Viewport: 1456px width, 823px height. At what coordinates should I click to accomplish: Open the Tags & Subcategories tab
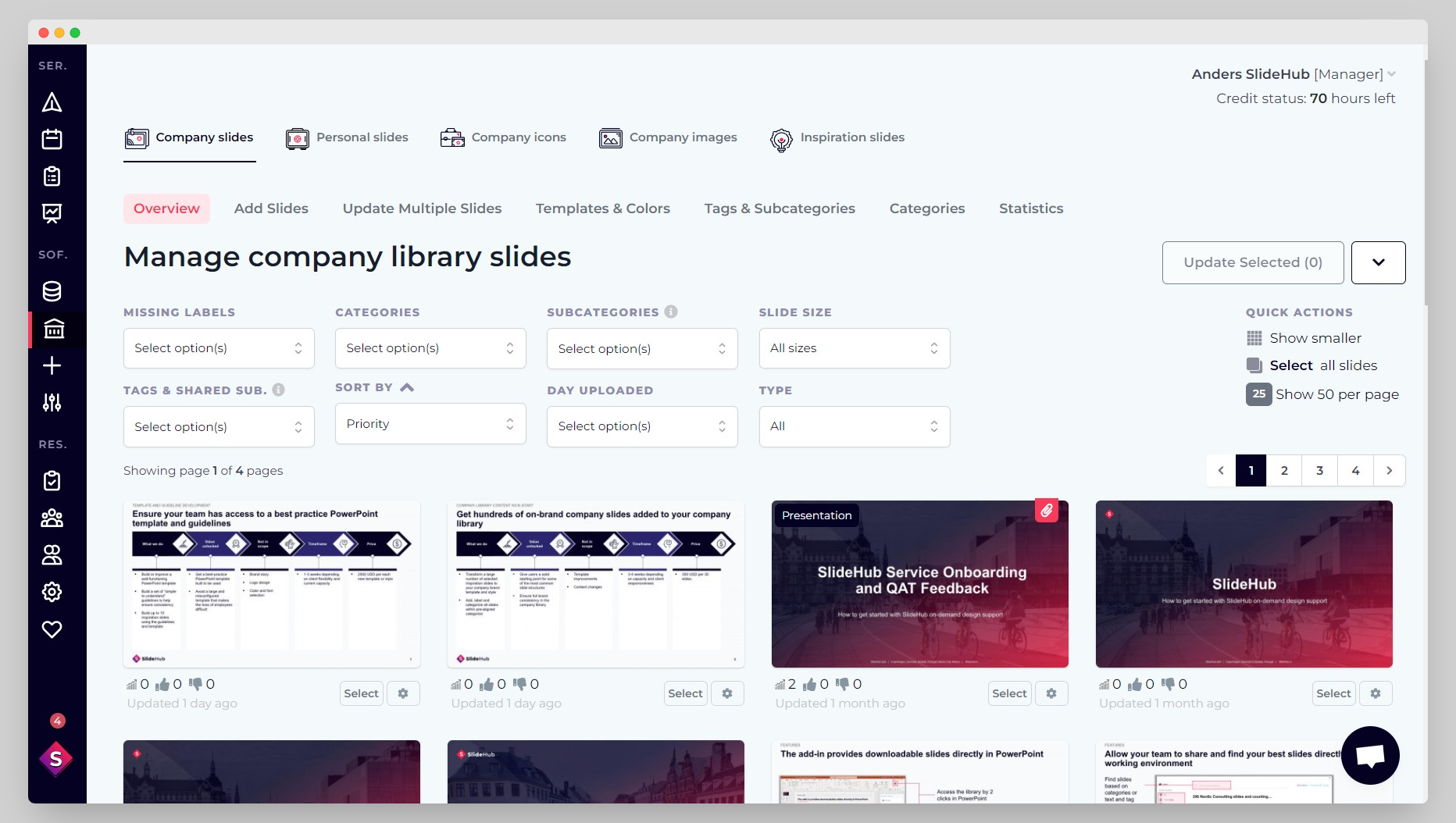coord(780,208)
